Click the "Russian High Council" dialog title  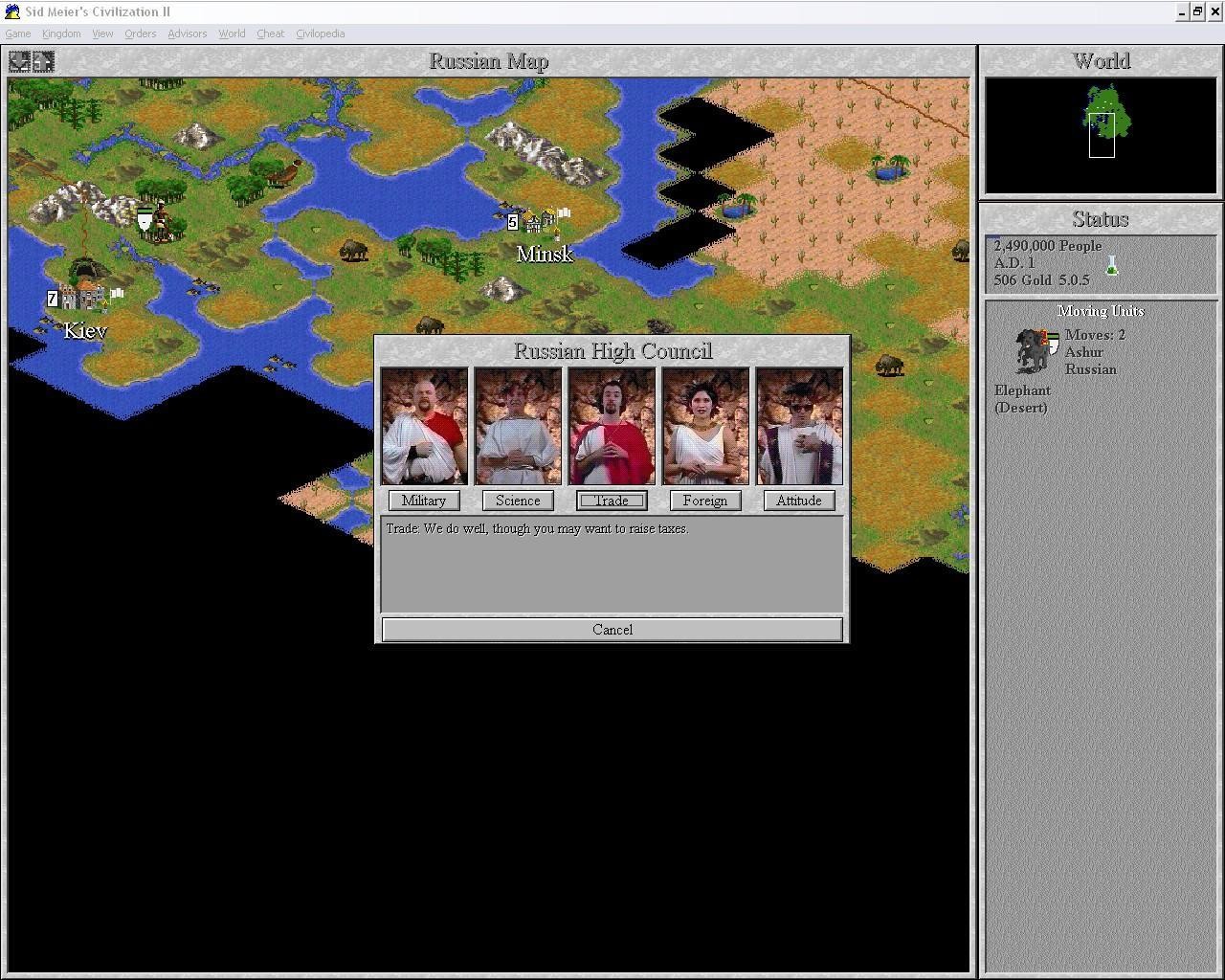(x=612, y=351)
